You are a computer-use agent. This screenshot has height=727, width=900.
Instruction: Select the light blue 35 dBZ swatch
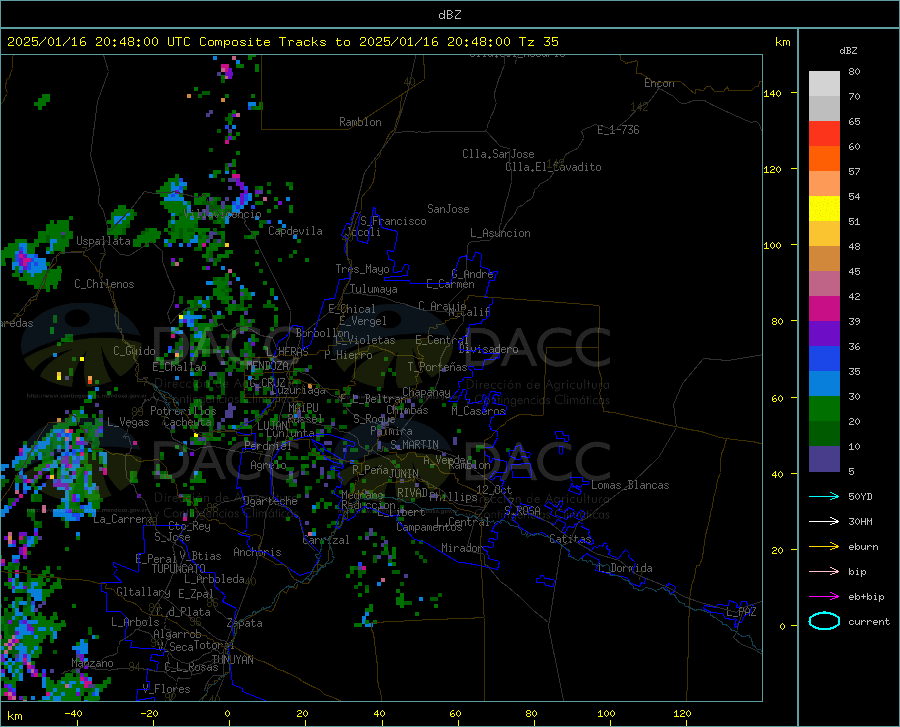[824, 384]
